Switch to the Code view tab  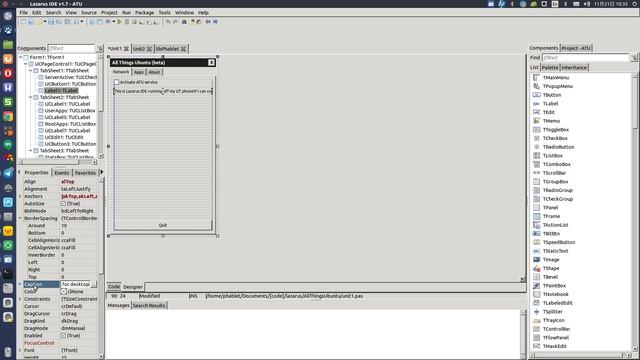114,287
